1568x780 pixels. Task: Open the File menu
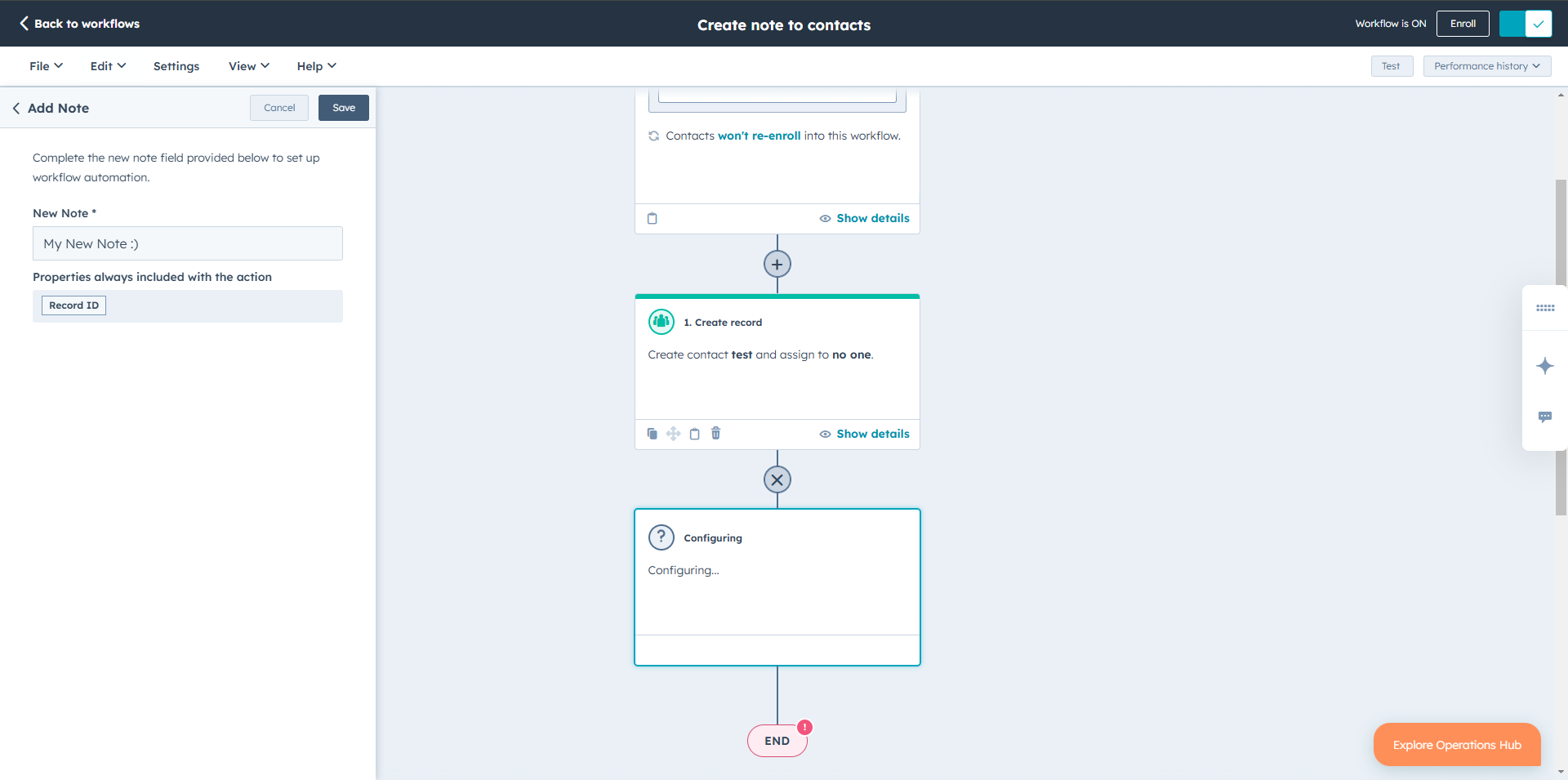coord(44,65)
